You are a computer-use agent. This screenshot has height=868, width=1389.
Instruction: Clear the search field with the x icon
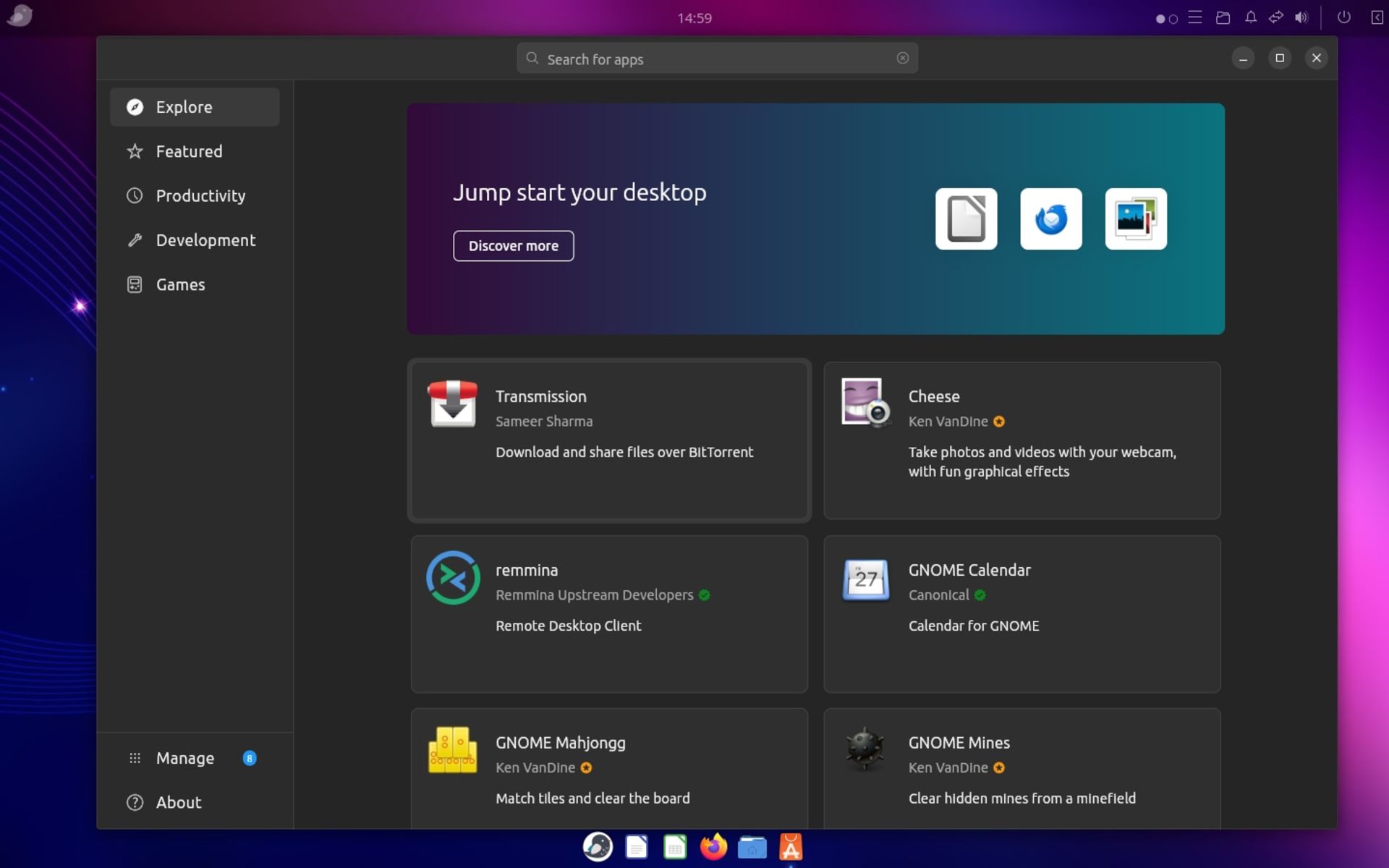click(x=902, y=59)
